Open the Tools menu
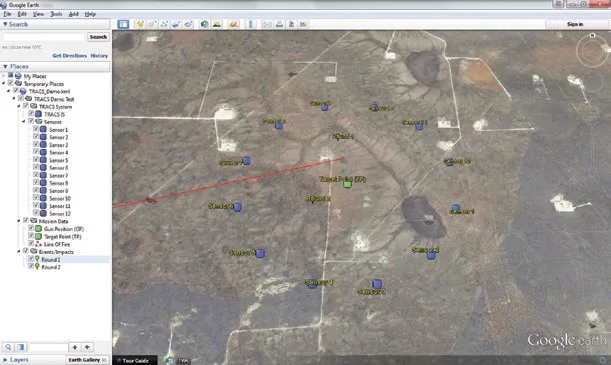 pos(56,14)
